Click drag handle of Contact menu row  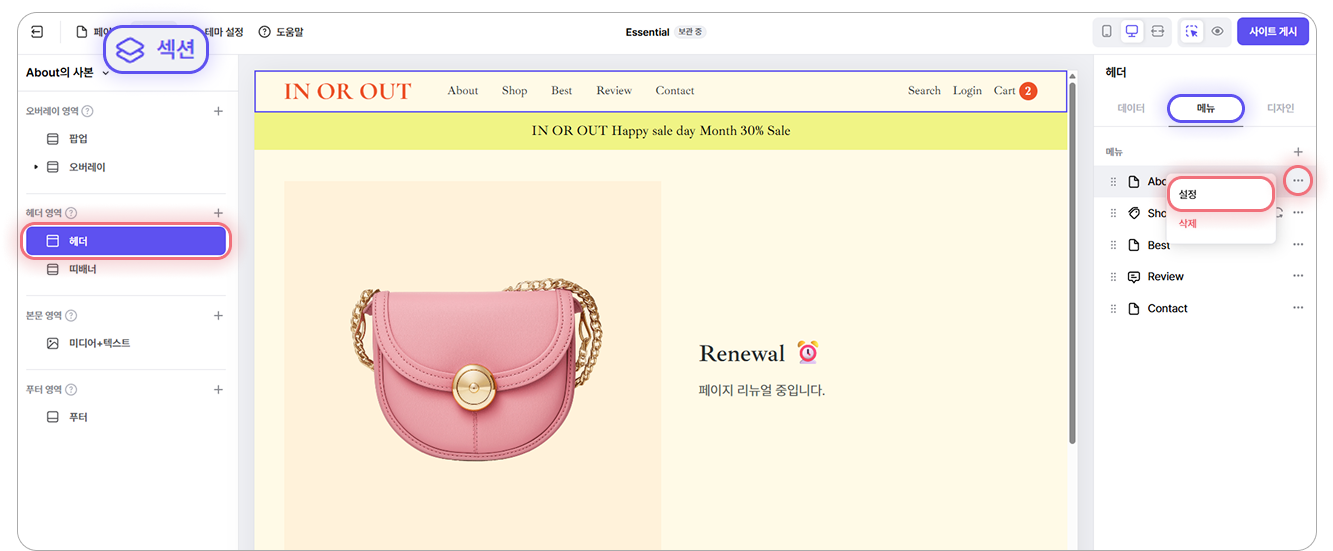point(1113,309)
